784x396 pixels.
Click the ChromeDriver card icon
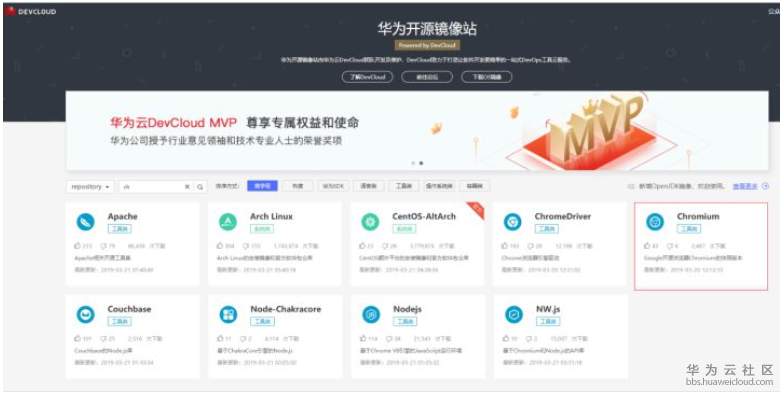pos(512,222)
